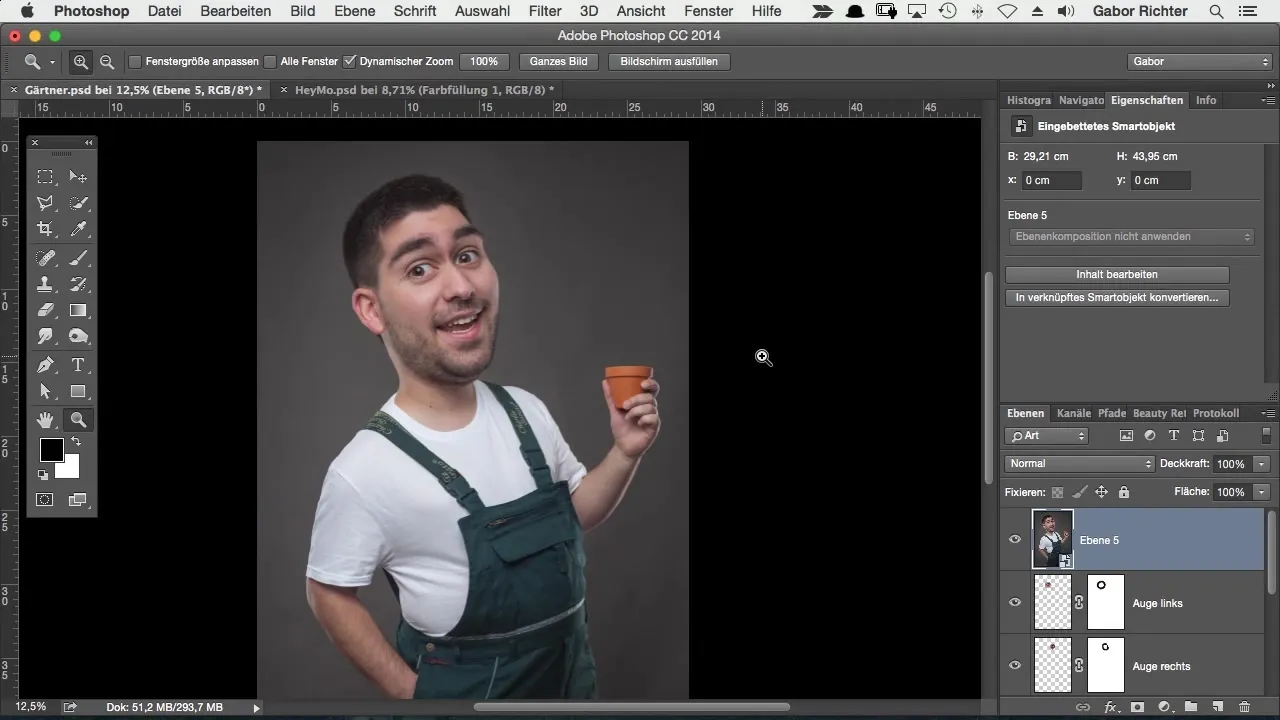Enable the Fenstergröße anpassen checkbox
1280x720 pixels.
coord(135,61)
